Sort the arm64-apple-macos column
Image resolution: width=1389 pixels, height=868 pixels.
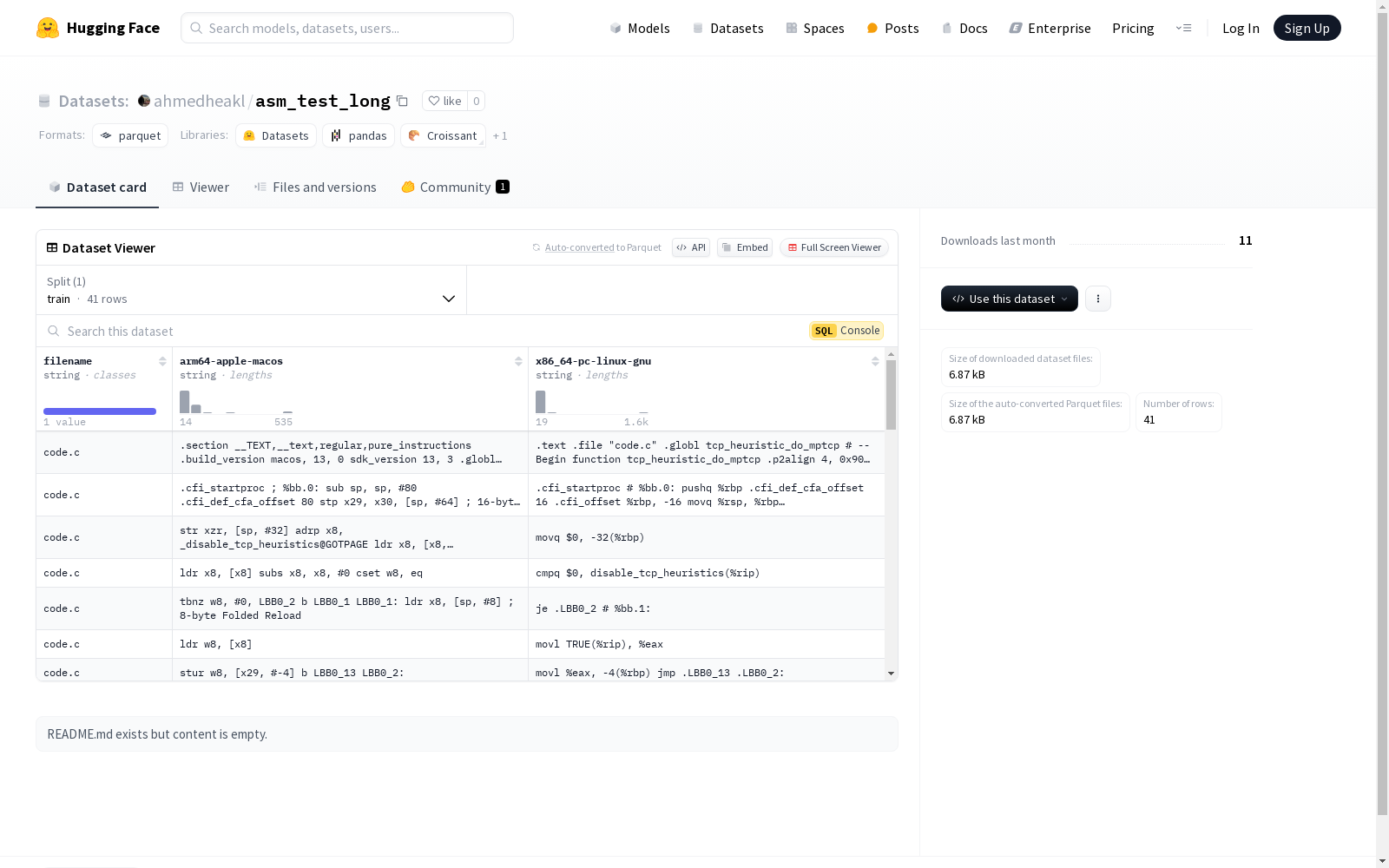click(x=518, y=361)
